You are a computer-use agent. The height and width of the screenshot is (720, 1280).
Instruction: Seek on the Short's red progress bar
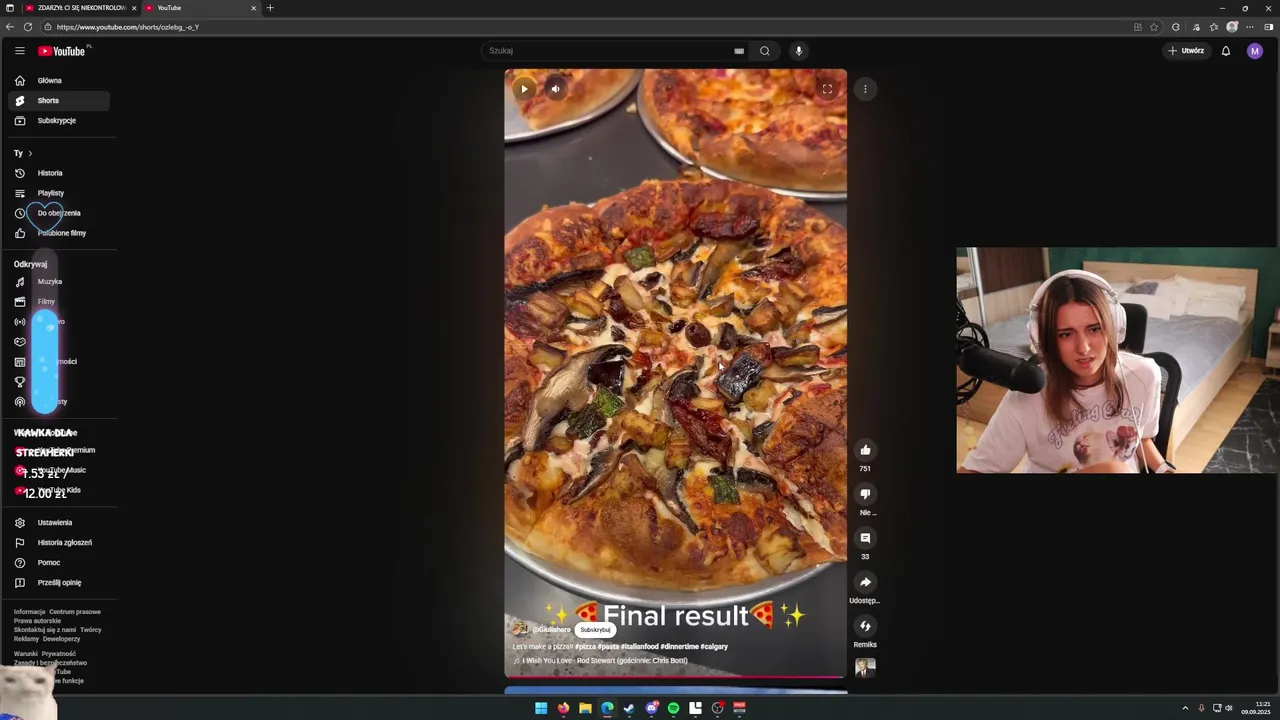coord(675,677)
